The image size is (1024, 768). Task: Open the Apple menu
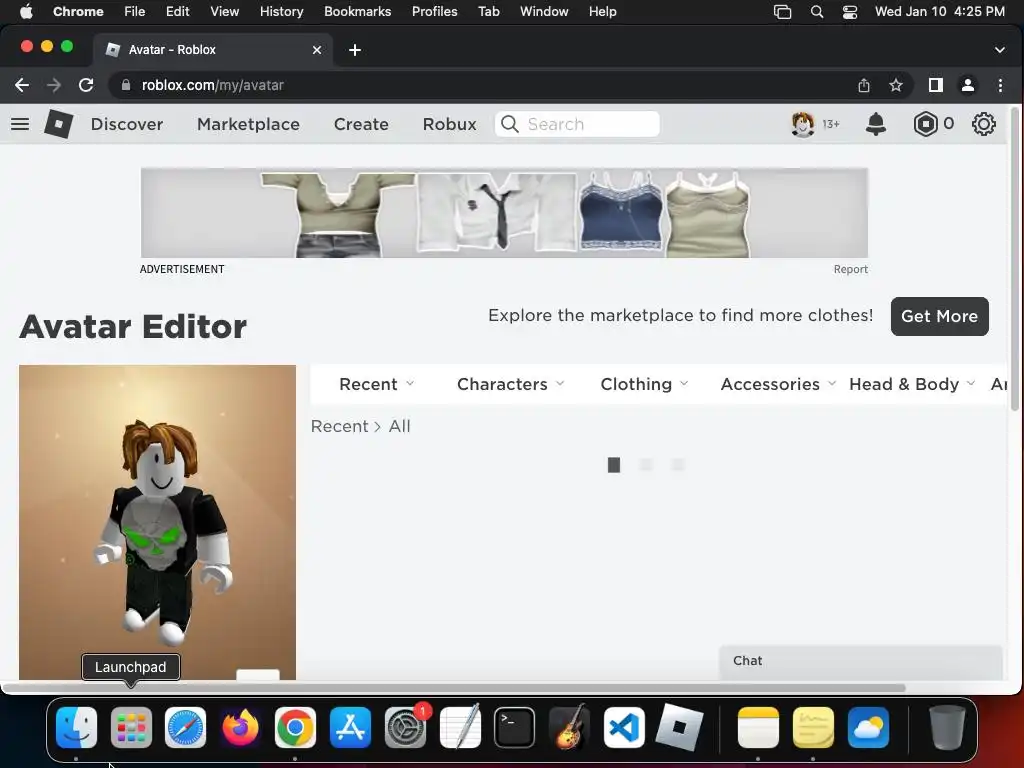tap(26, 12)
